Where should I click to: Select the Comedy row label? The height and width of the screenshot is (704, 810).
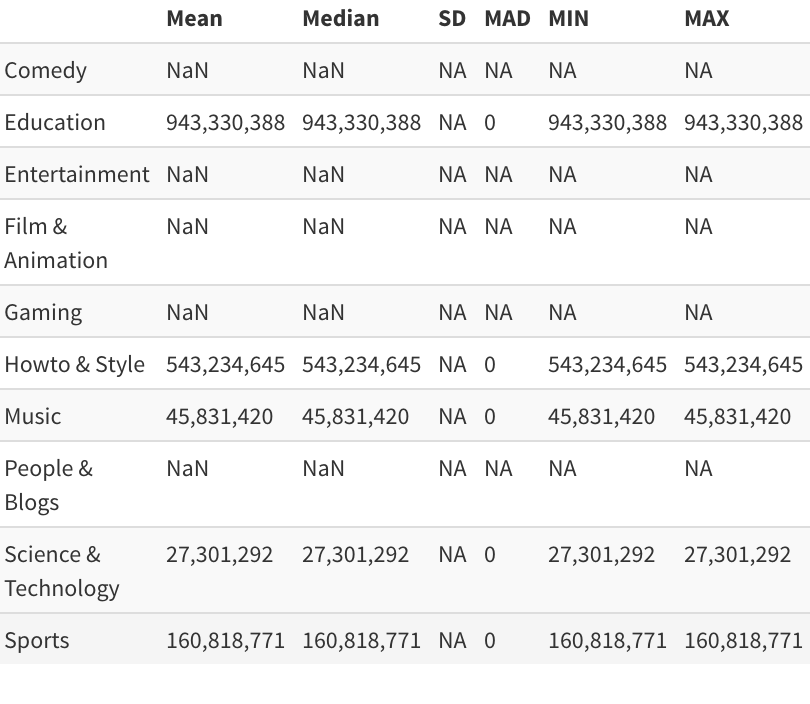pos(45,71)
